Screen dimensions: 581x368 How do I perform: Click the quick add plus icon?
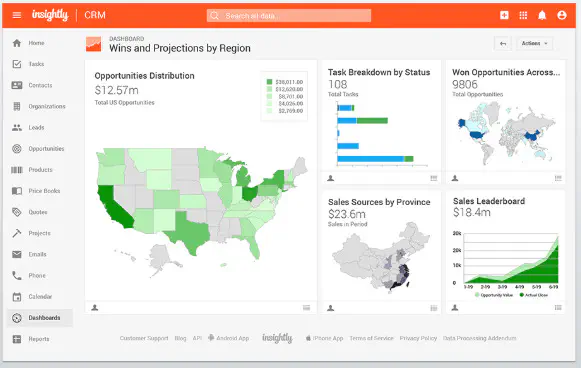coord(504,15)
